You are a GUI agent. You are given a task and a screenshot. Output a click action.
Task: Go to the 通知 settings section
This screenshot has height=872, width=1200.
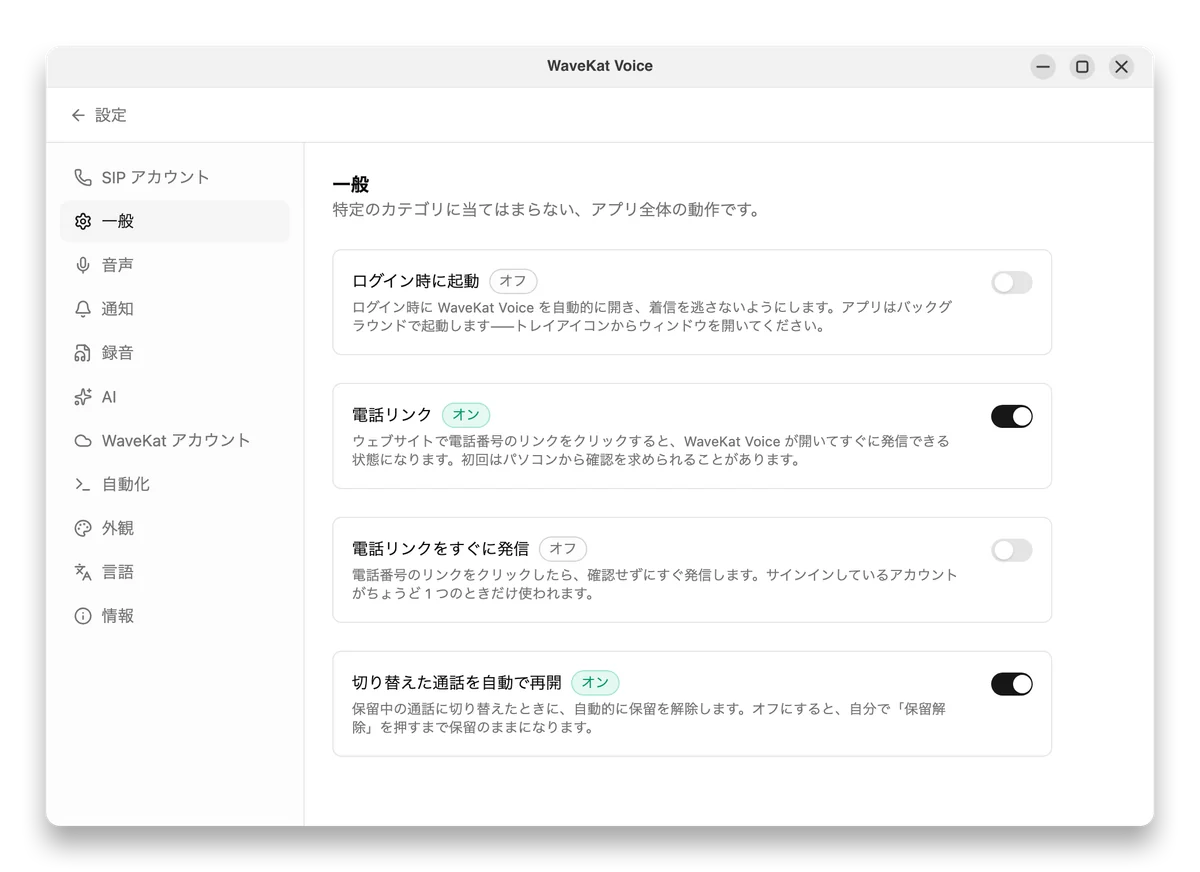click(175, 309)
